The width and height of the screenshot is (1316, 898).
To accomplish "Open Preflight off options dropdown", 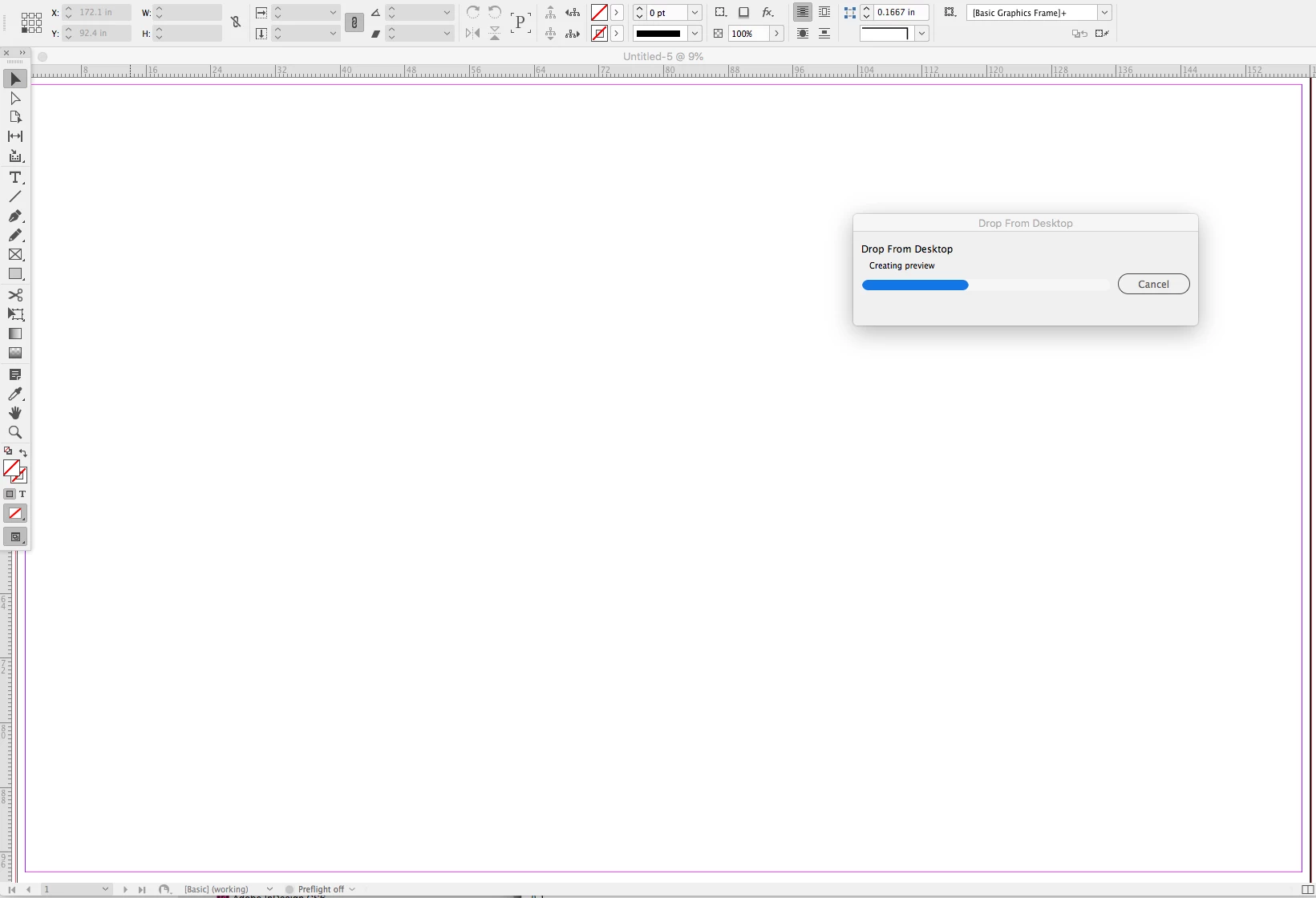I will (x=352, y=889).
